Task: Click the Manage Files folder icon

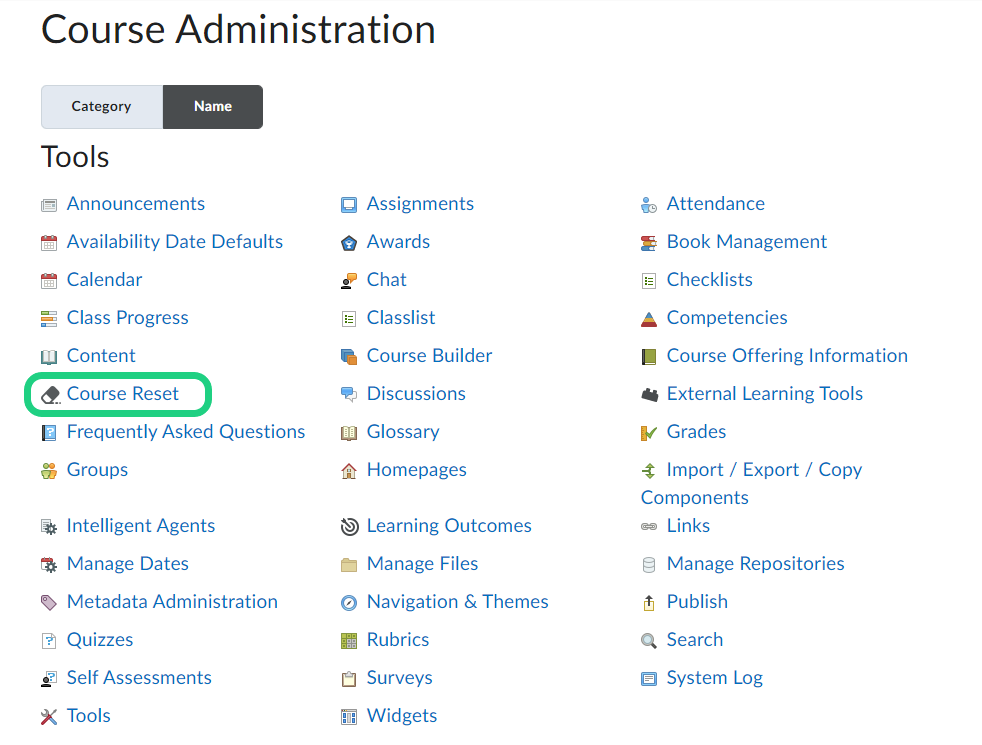Action: [349, 565]
